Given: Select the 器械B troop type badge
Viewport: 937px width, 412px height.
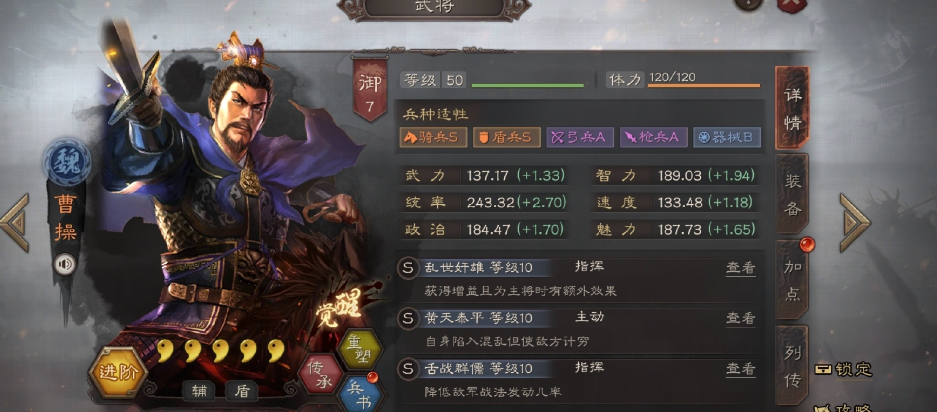Looking at the screenshot, I should (727, 138).
